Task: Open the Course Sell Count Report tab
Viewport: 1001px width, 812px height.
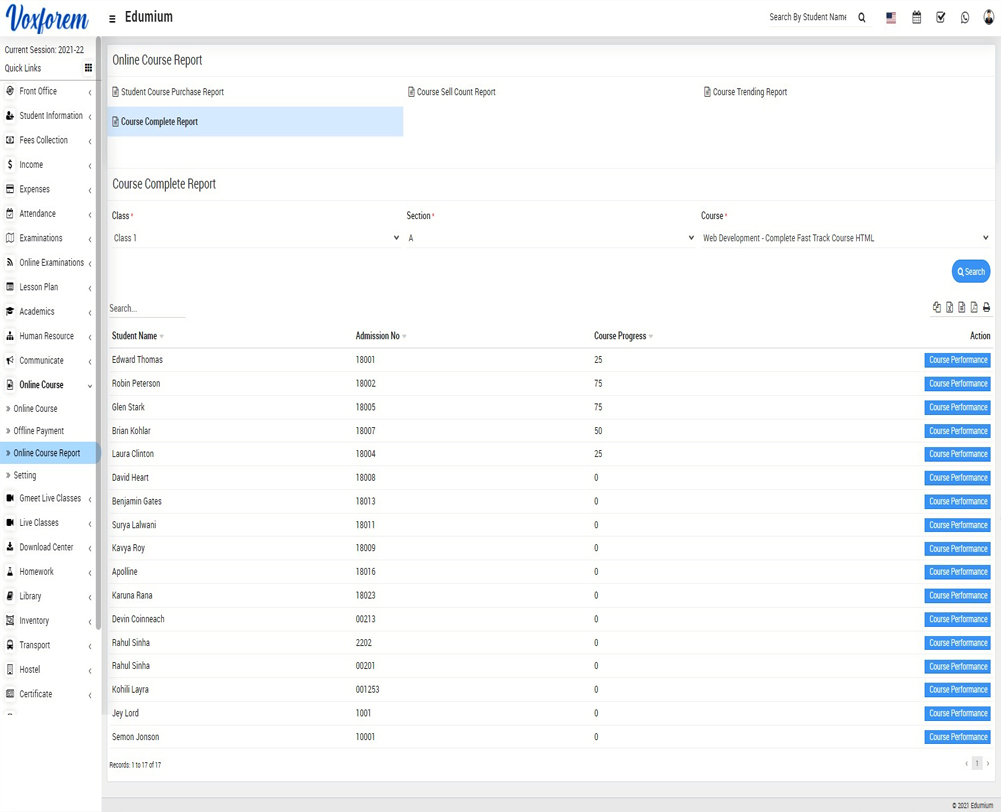Action: (456, 92)
